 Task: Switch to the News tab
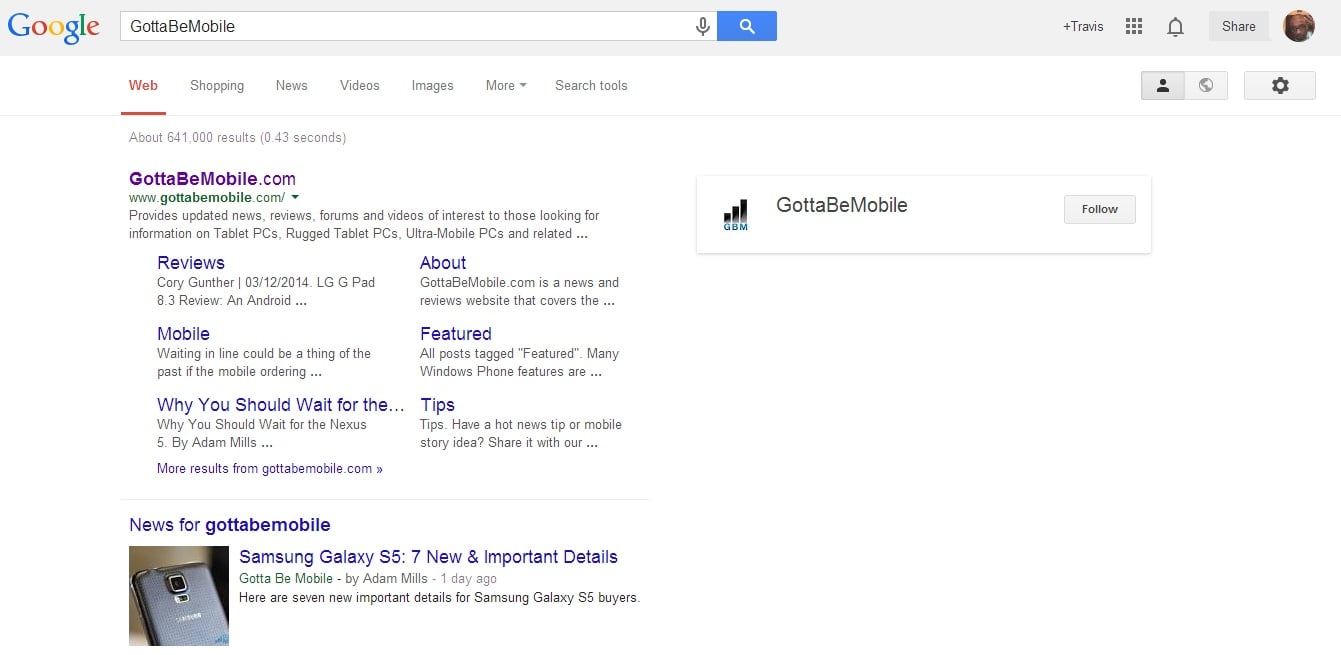(x=292, y=86)
